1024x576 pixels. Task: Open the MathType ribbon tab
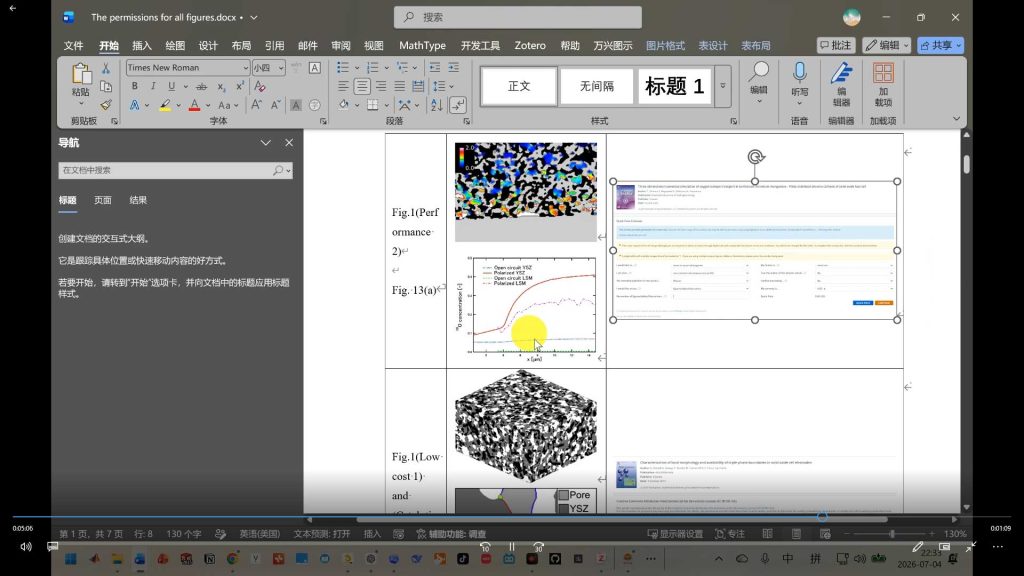point(423,46)
